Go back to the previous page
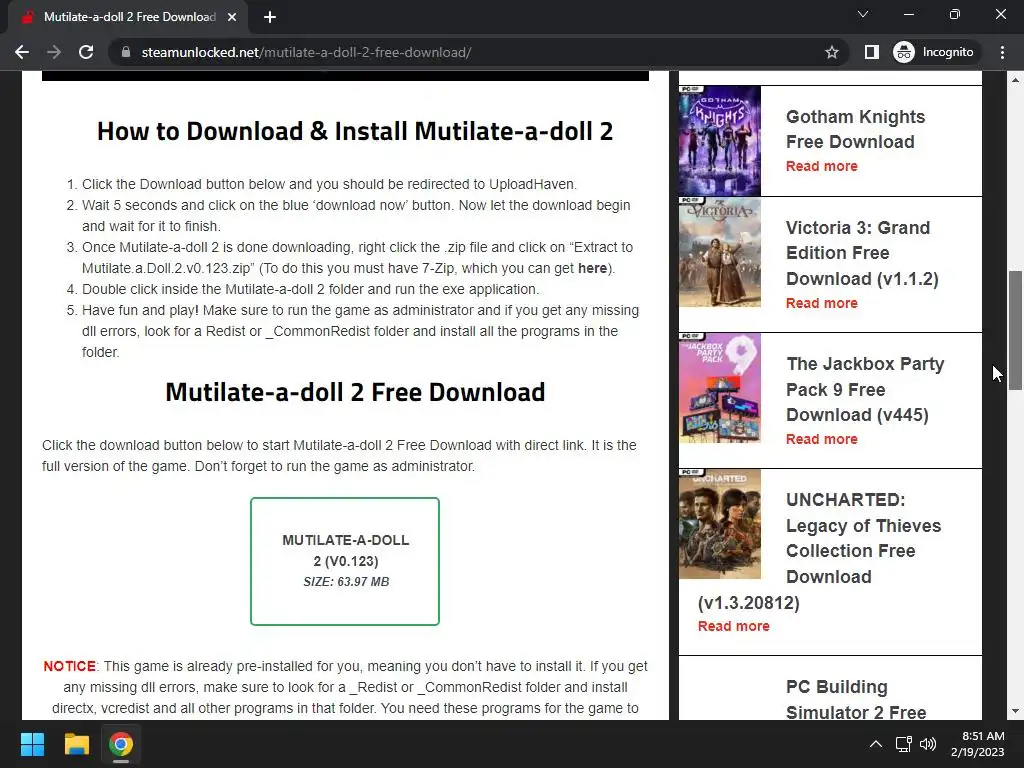This screenshot has height=768, width=1024. (x=22, y=52)
